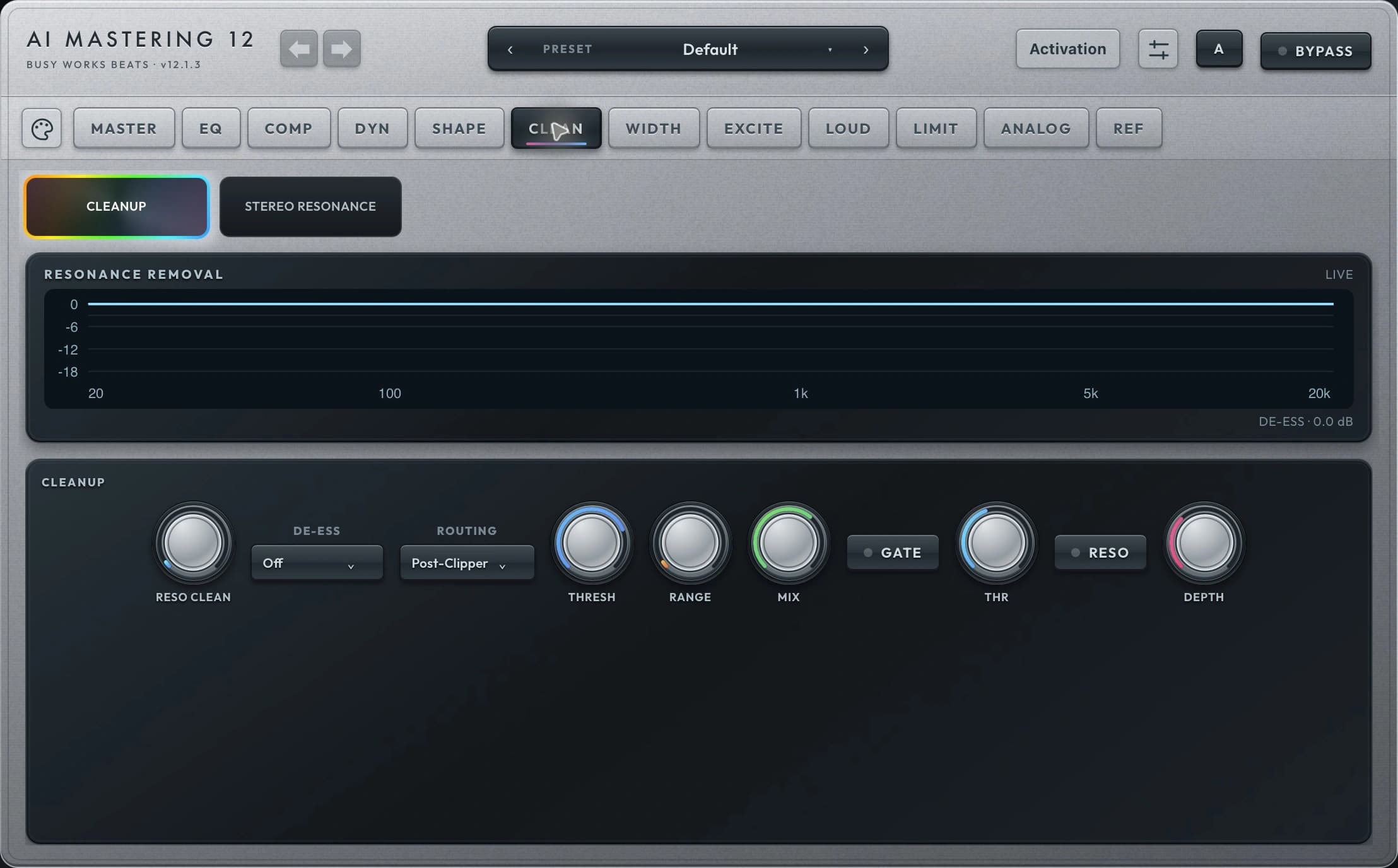Click the DEPTH knob

[x=1204, y=542]
